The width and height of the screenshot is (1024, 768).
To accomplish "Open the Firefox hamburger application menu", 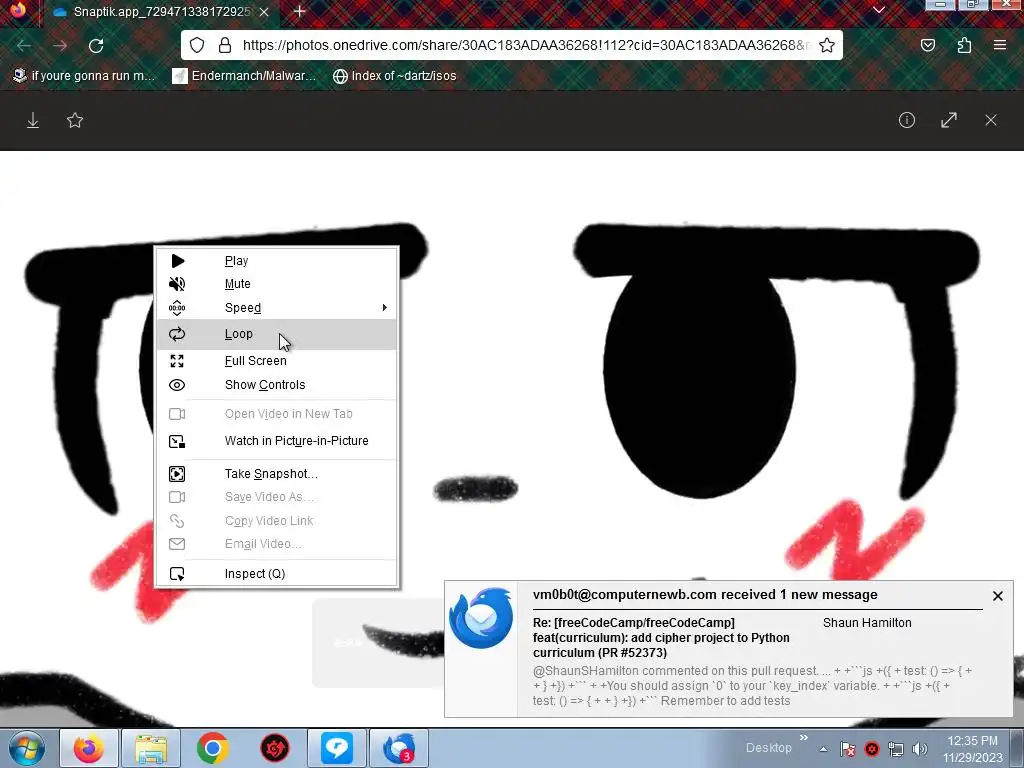I will [x=1000, y=45].
